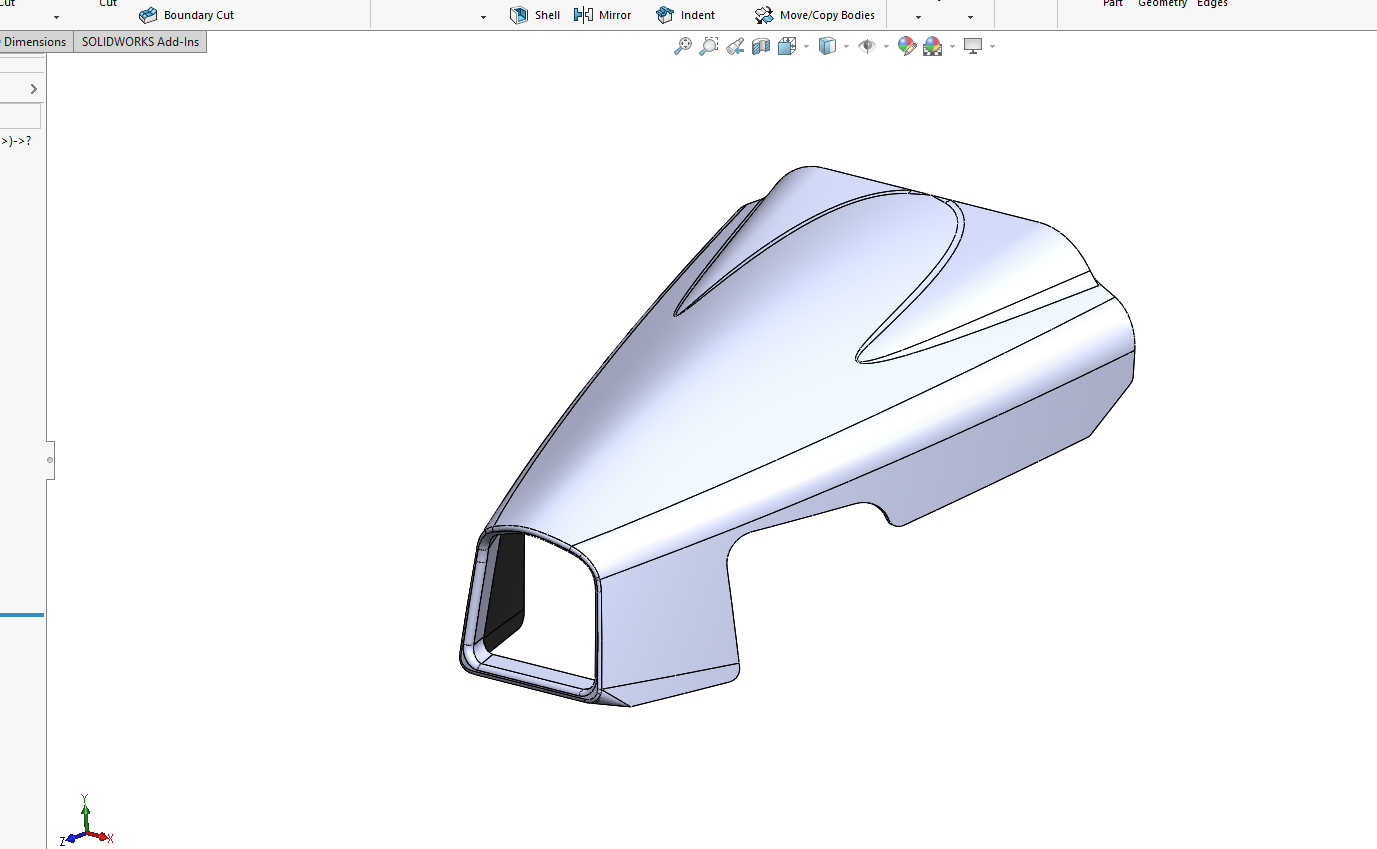Switch to the SOLIDWORKS Add-Ins tab

pos(140,42)
